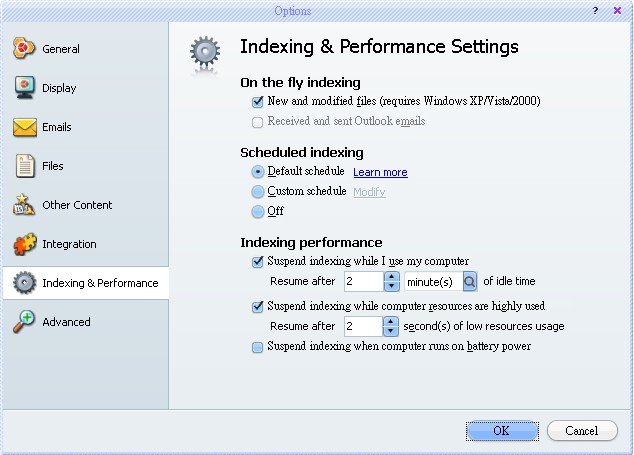The width and height of the screenshot is (634, 455).
Task: Uncheck New and modified files checkbox
Action: [258, 102]
